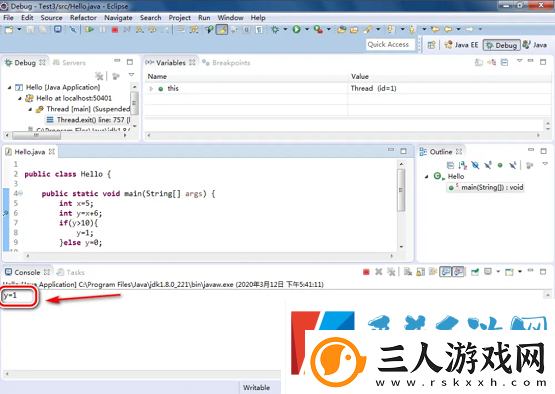Click Remove All Terminated Launches in Console
Viewport: 555px width, 394px height.
pos(391,272)
